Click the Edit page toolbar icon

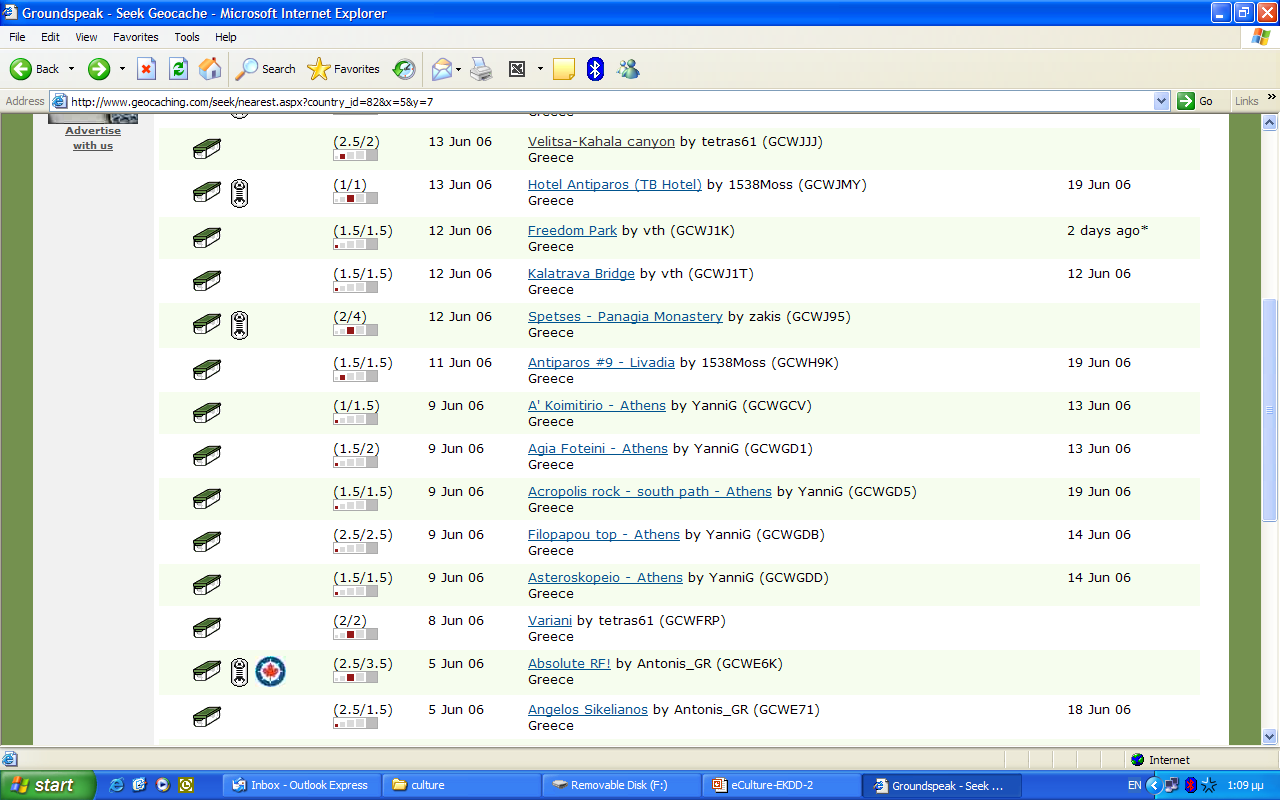pos(517,69)
